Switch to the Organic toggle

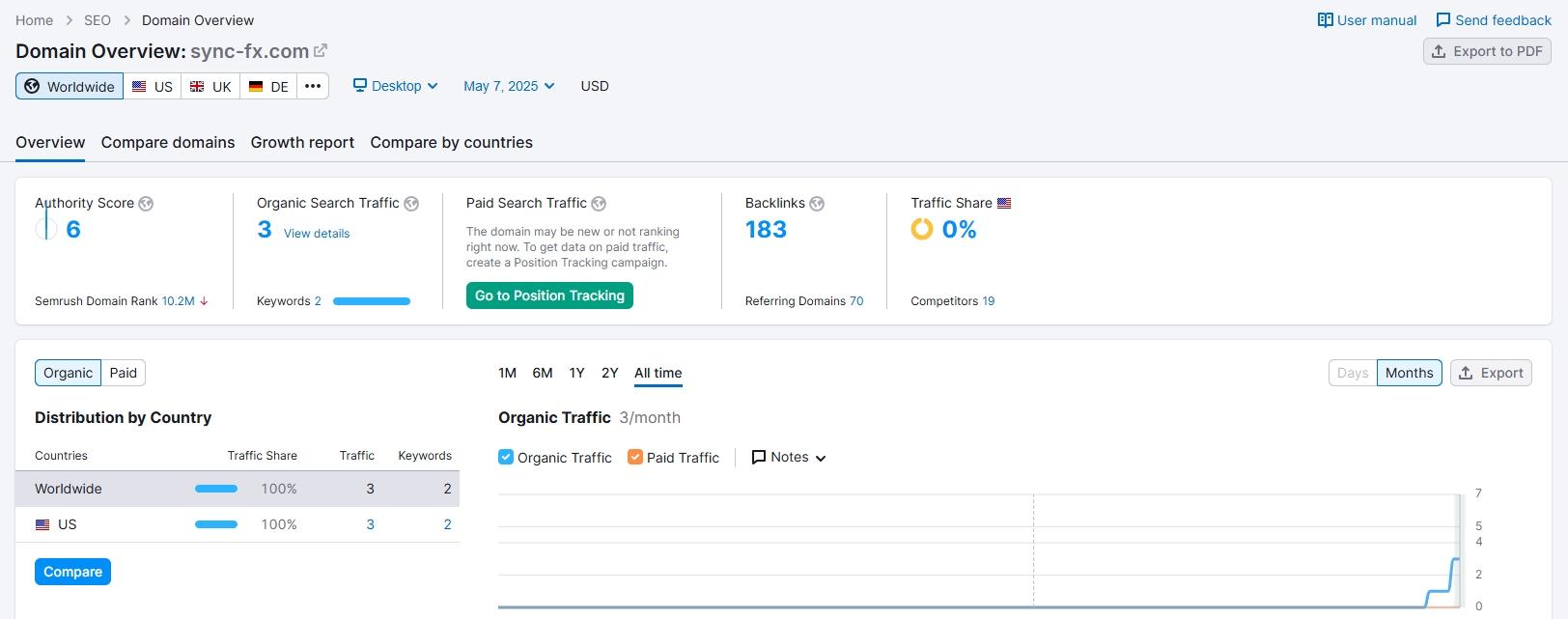pos(68,373)
